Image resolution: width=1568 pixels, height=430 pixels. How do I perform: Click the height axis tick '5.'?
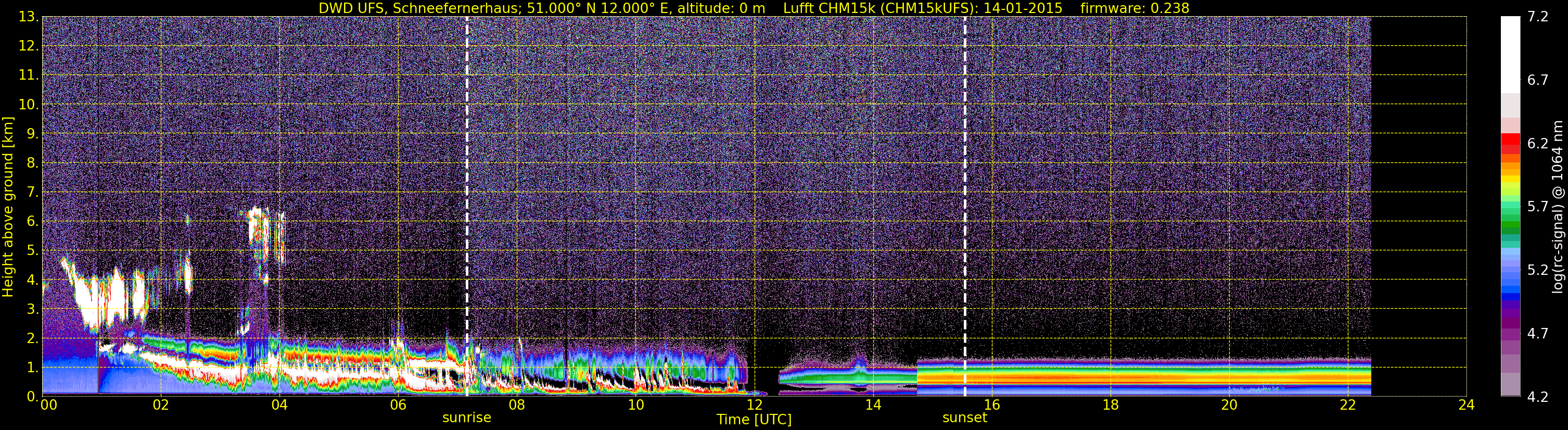pyautogui.click(x=32, y=250)
